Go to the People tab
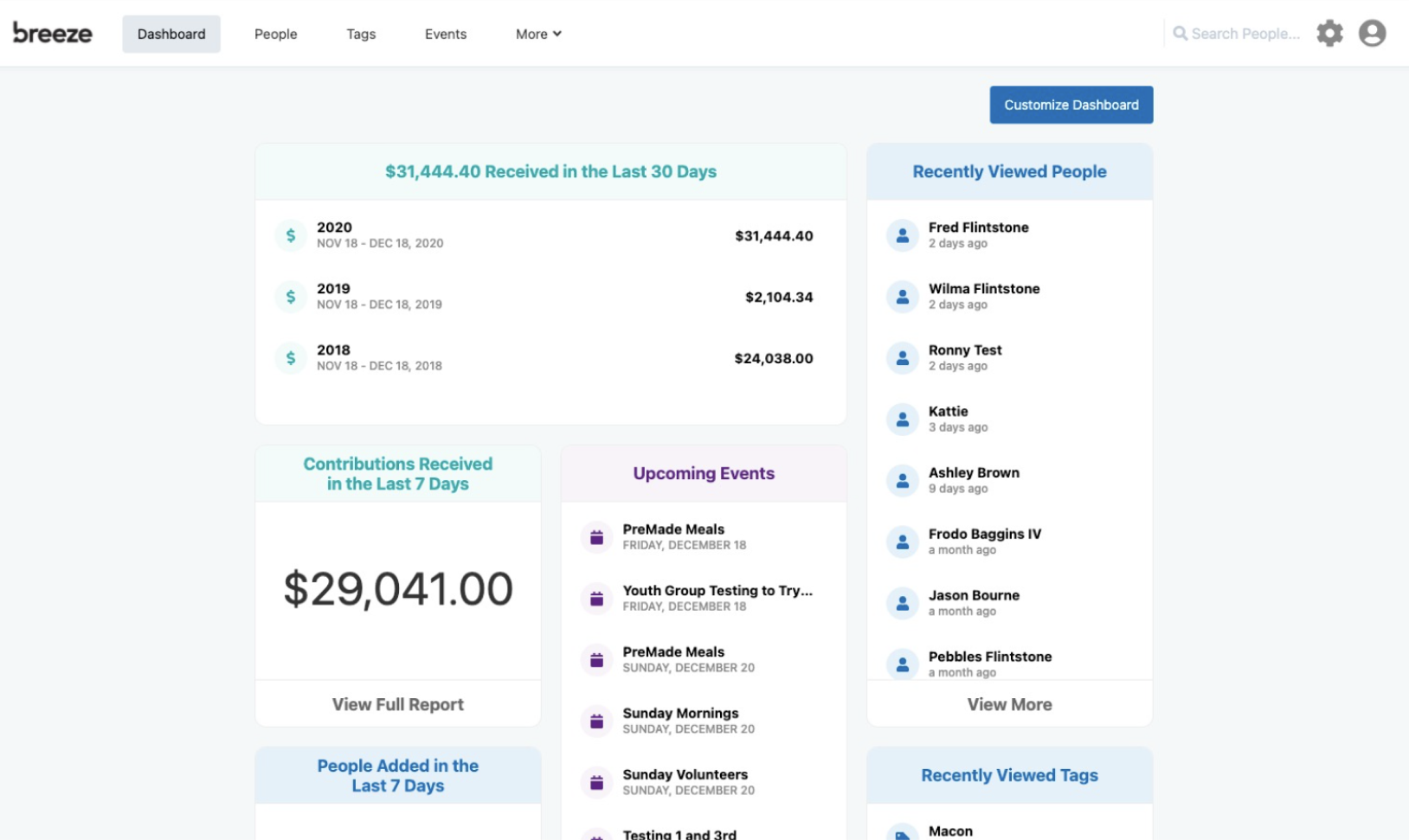The image size is (1409, 840). (275, 34)
